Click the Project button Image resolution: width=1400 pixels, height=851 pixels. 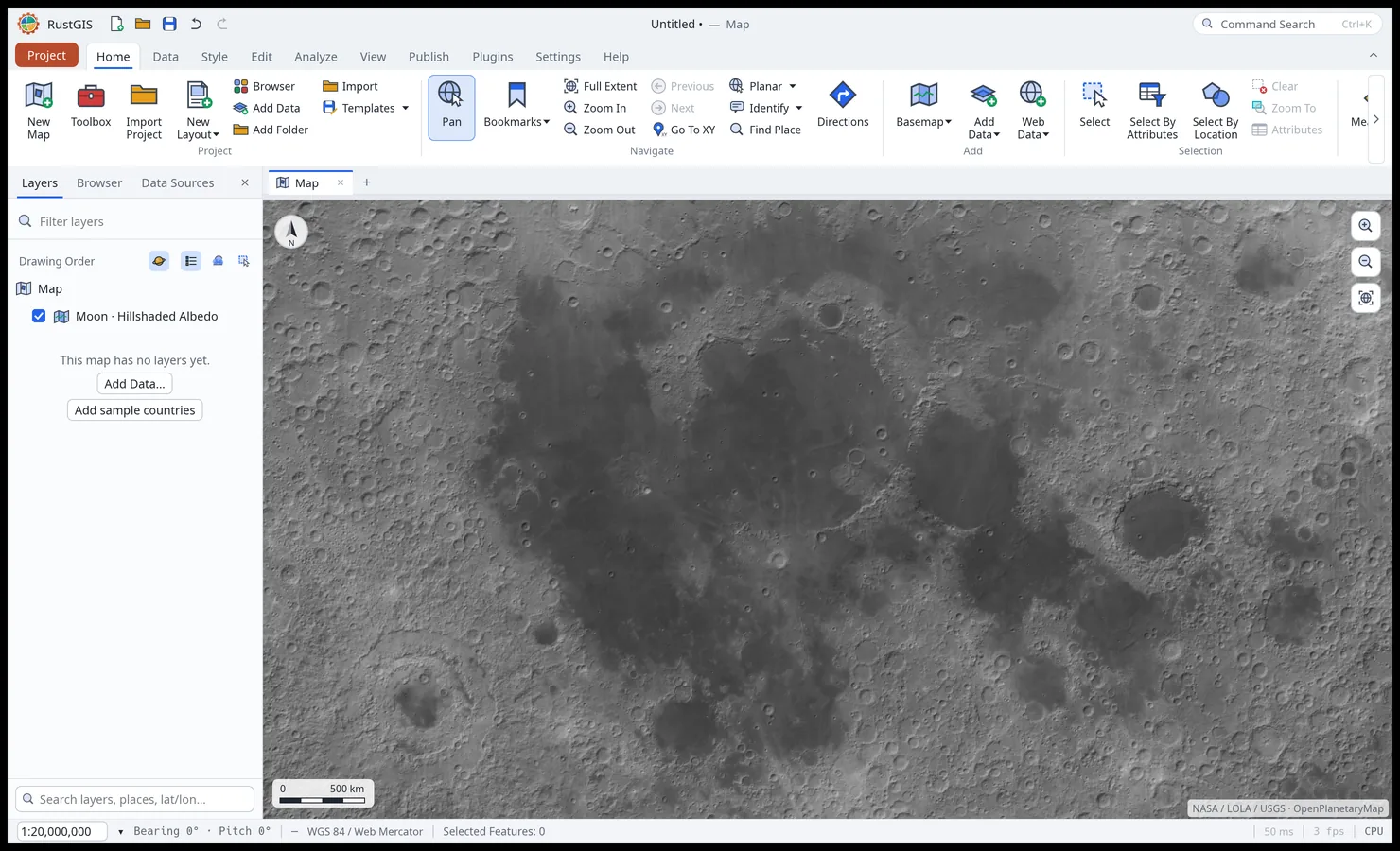(46, 55)
